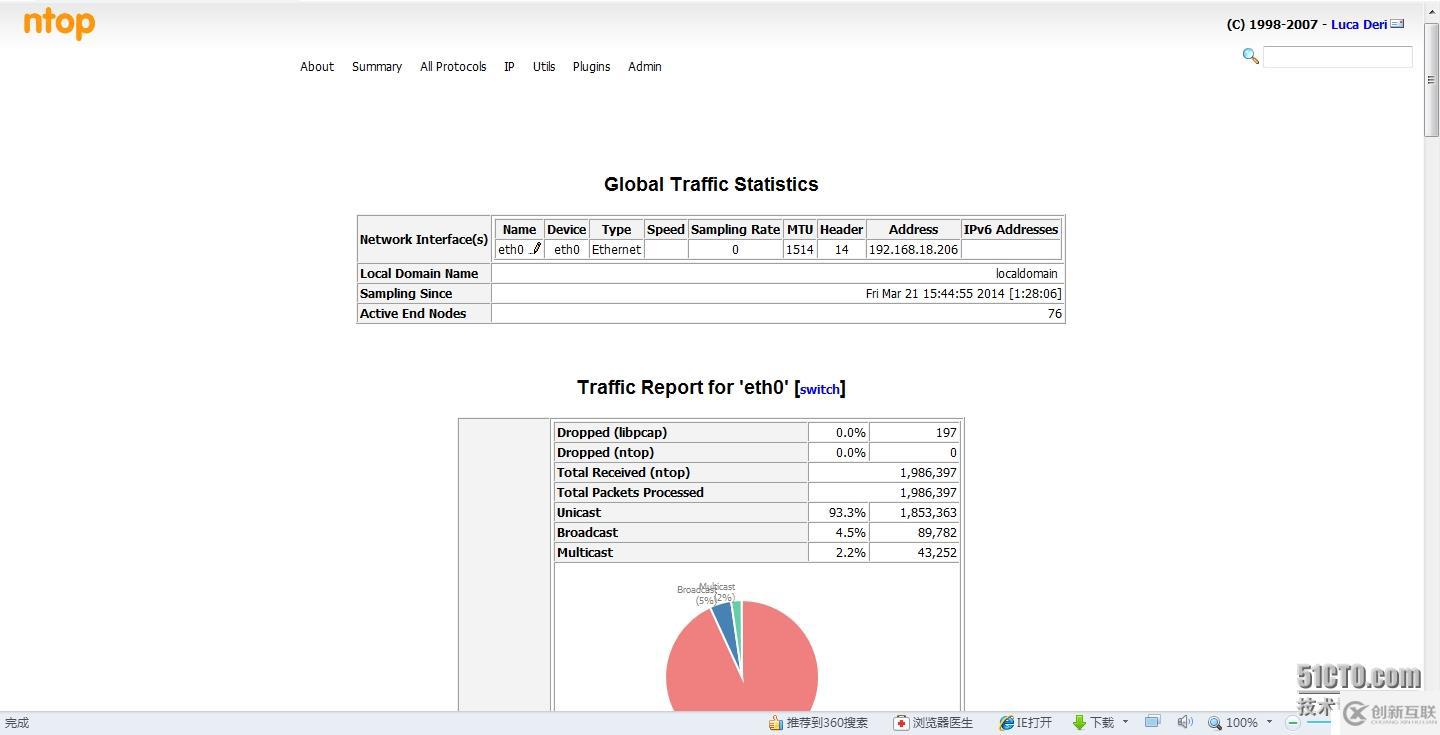This screenshot has height=735, width=1440.
Task: Click the browser doctor icon in status bar
Action: 901,722
